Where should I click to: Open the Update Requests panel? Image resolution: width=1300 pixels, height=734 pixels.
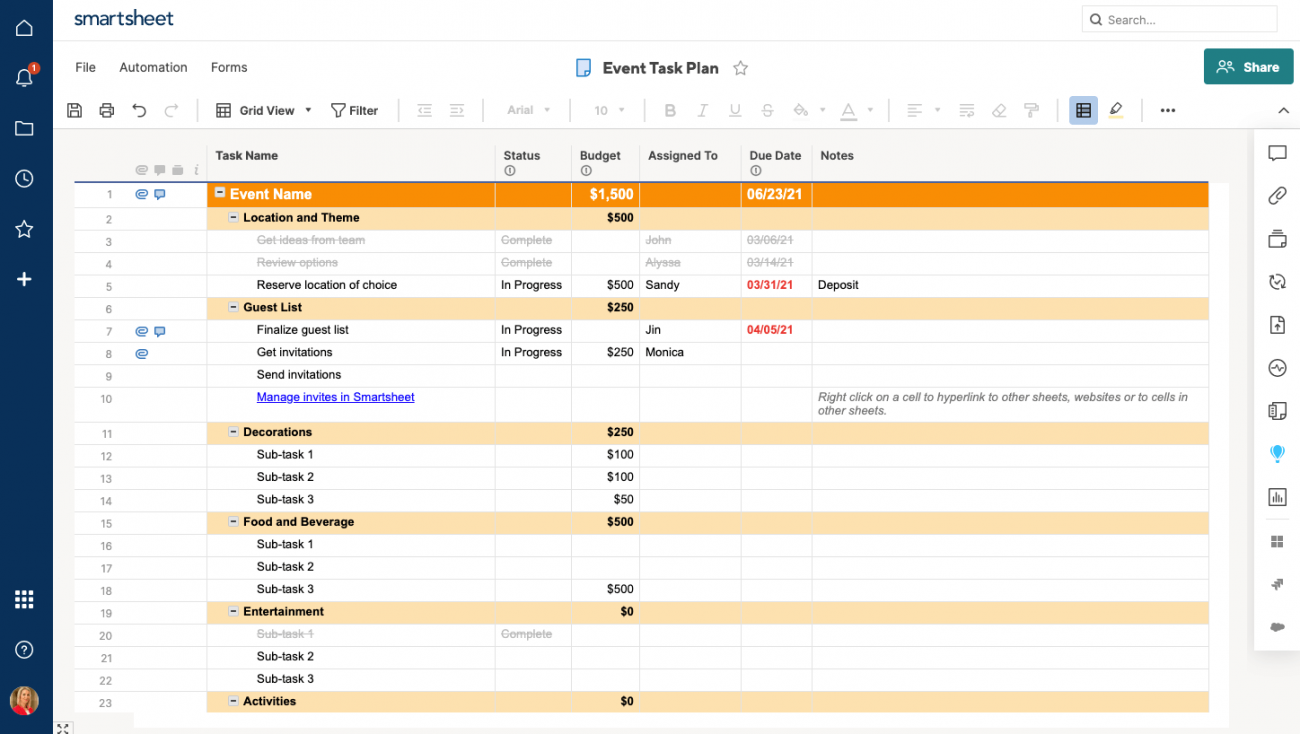point(1277,281)
